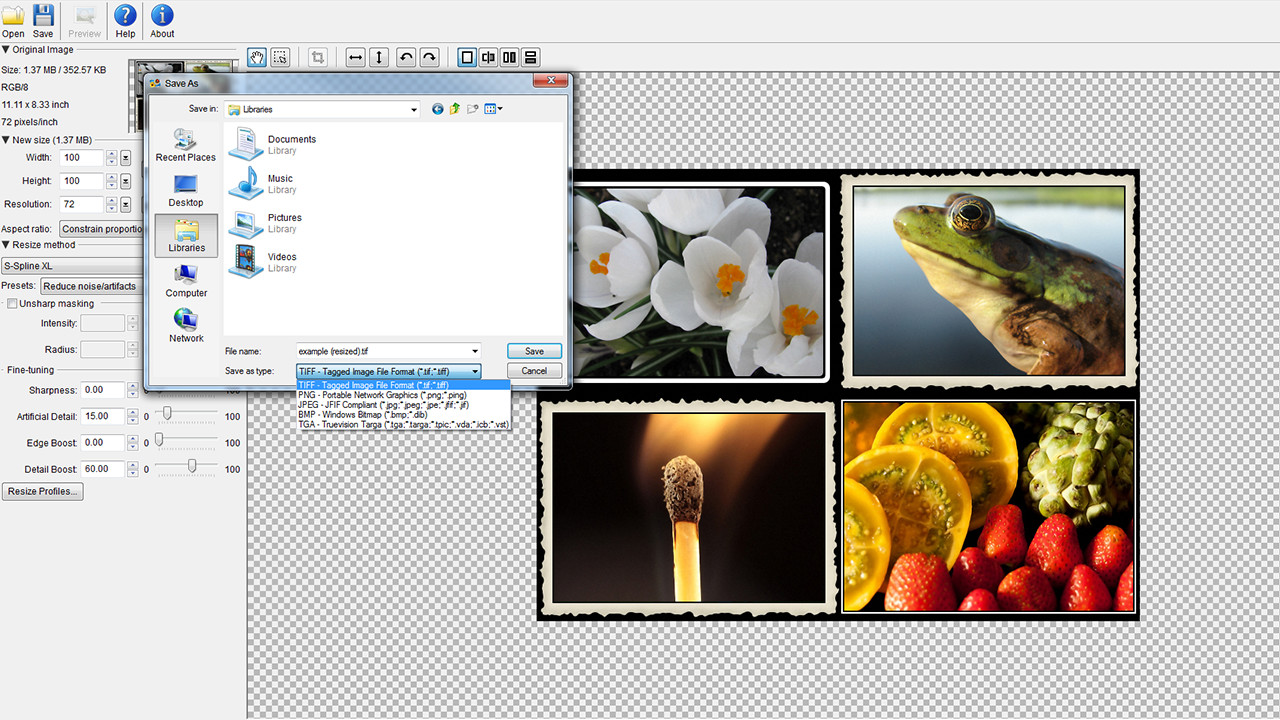Select the hand pan tool
This screenshot has width=1280, height=720.
257,58
